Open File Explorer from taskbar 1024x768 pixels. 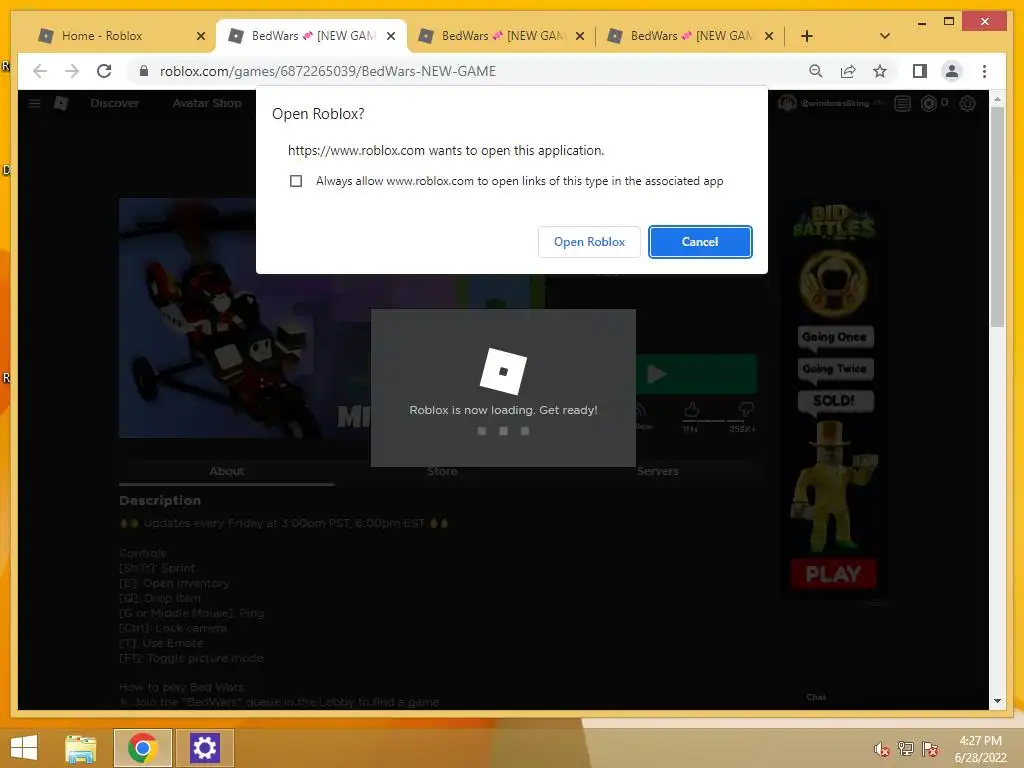[x=81, y=748]
